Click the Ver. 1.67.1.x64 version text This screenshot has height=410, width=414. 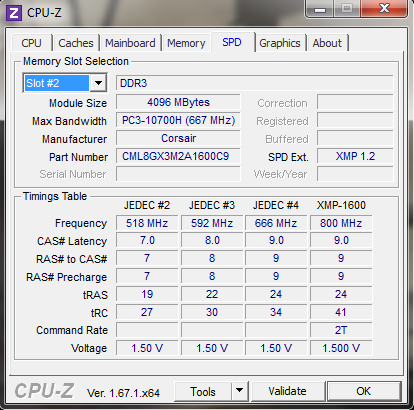coord(123,393)
